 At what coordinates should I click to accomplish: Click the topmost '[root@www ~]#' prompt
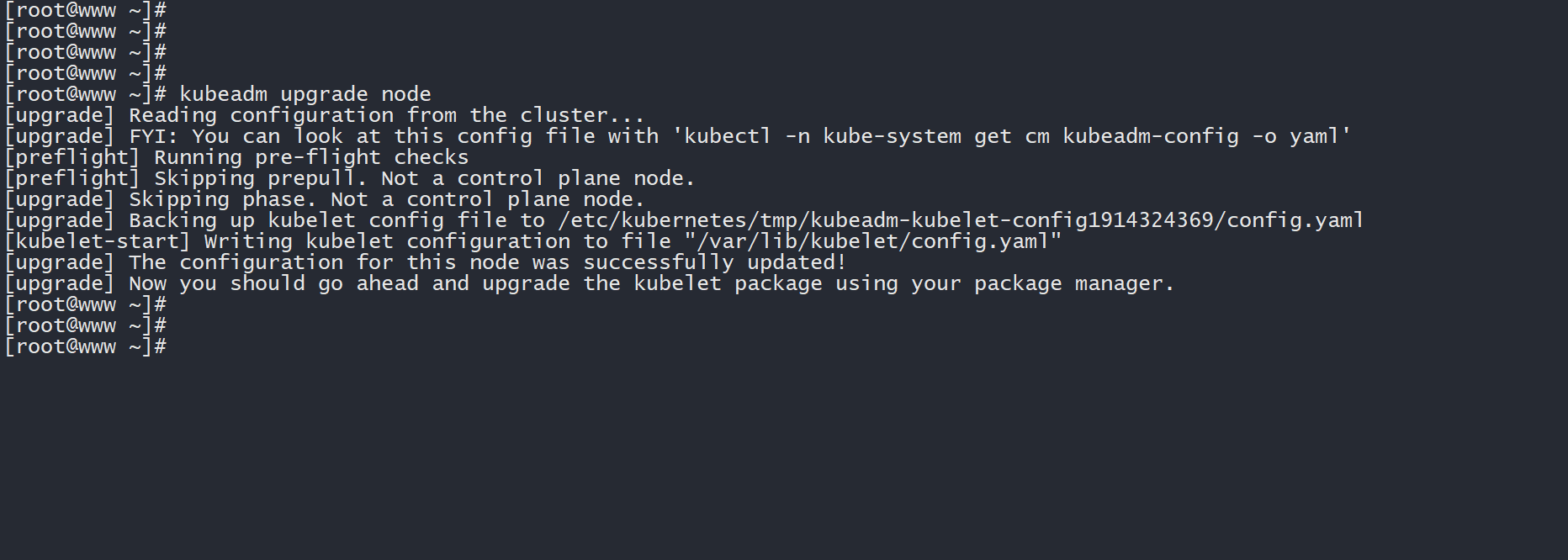85,10
